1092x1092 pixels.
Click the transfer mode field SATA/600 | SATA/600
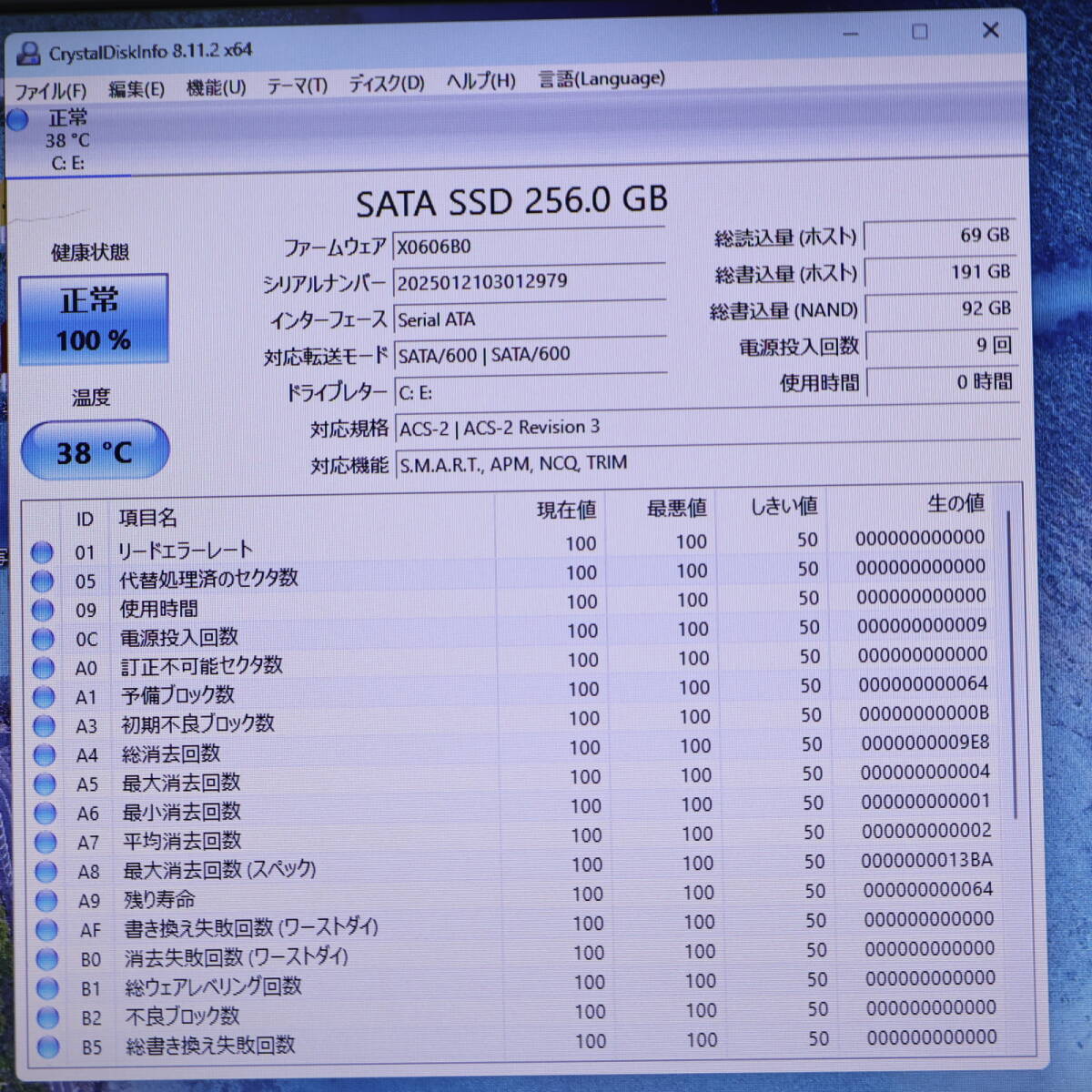tap(531, 354)
